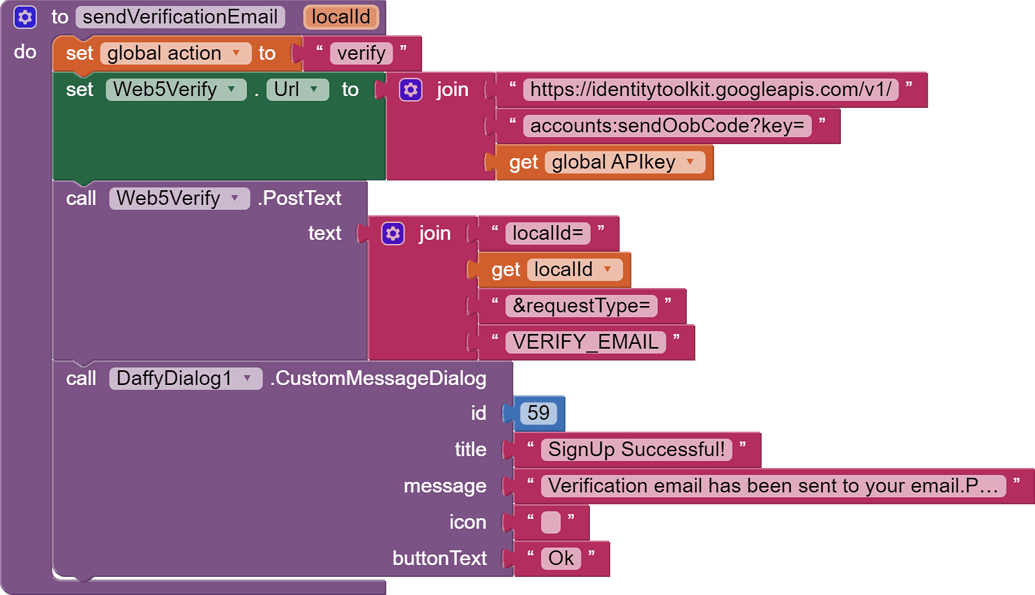Open the Web5Verify dropdown in PostText call
Image resolution: width=1035 pixels, height=595 pixels.
235,199
